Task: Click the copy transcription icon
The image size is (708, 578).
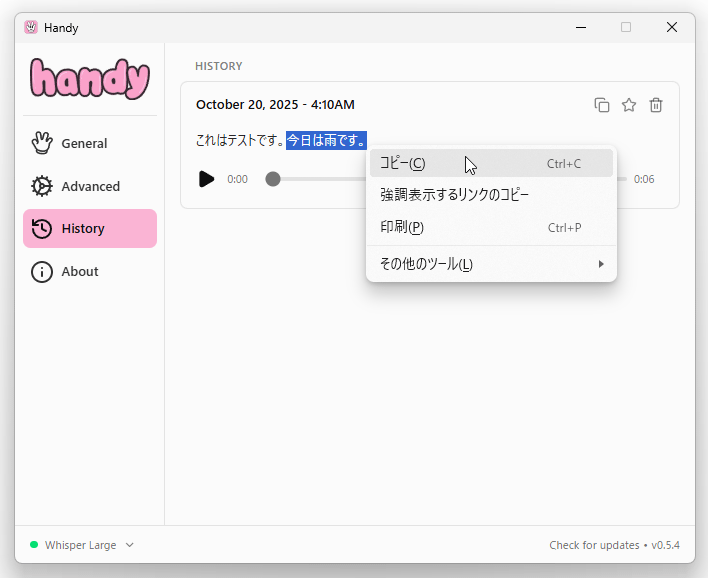Action: tap(602, 105)
